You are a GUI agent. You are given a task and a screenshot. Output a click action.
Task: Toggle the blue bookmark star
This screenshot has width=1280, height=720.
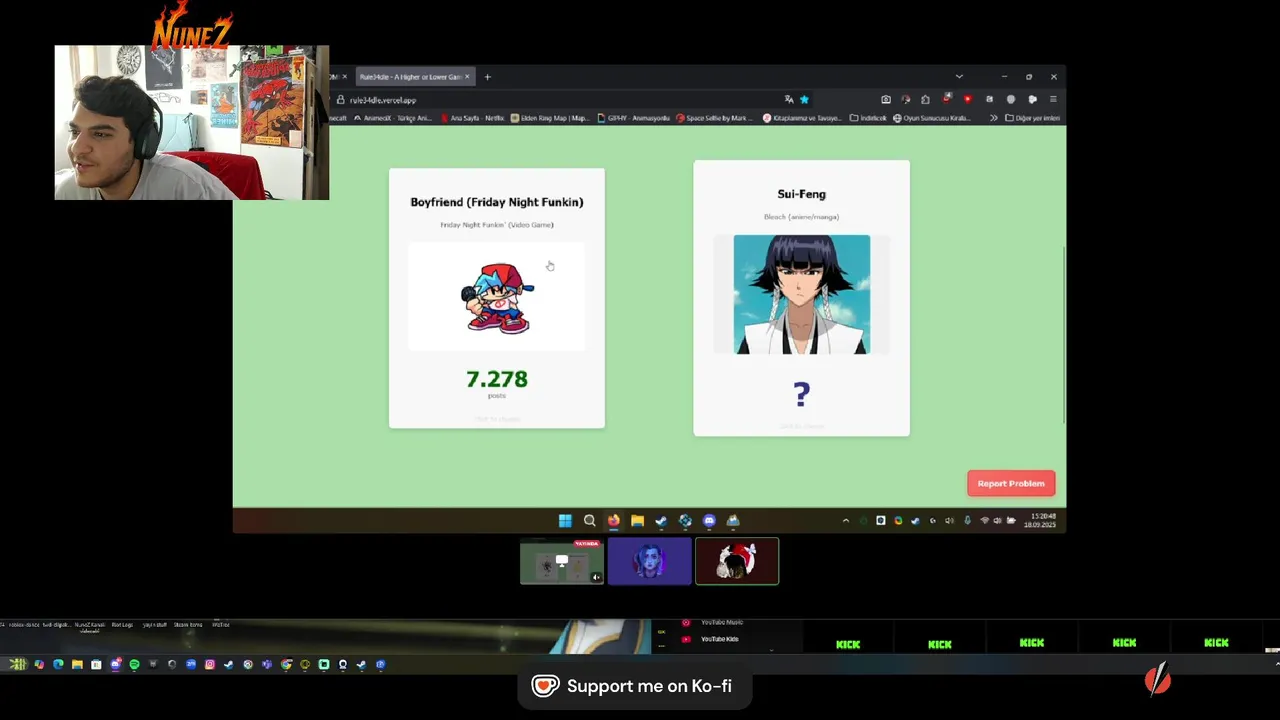804,100
